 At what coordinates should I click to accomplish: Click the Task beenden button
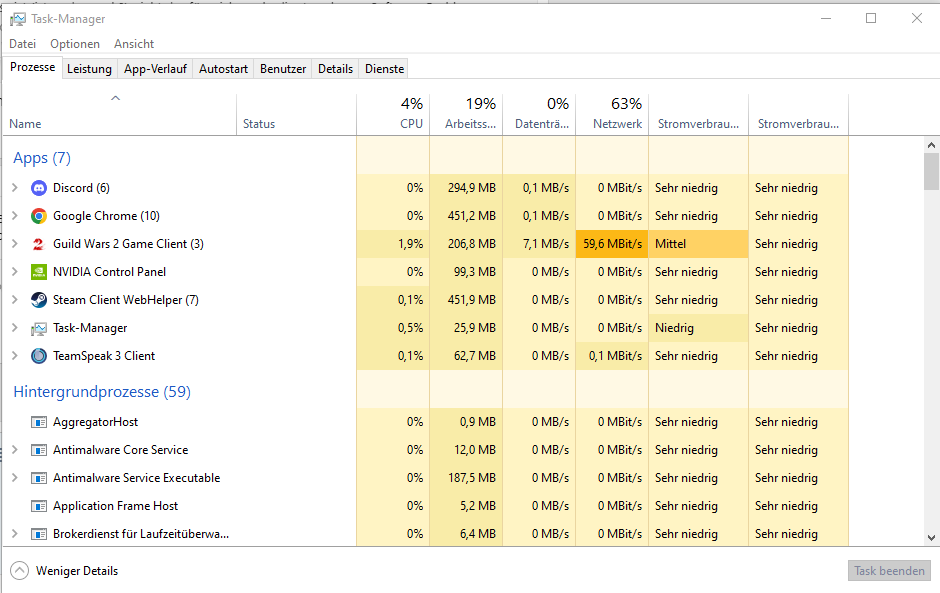pos(890,571)
